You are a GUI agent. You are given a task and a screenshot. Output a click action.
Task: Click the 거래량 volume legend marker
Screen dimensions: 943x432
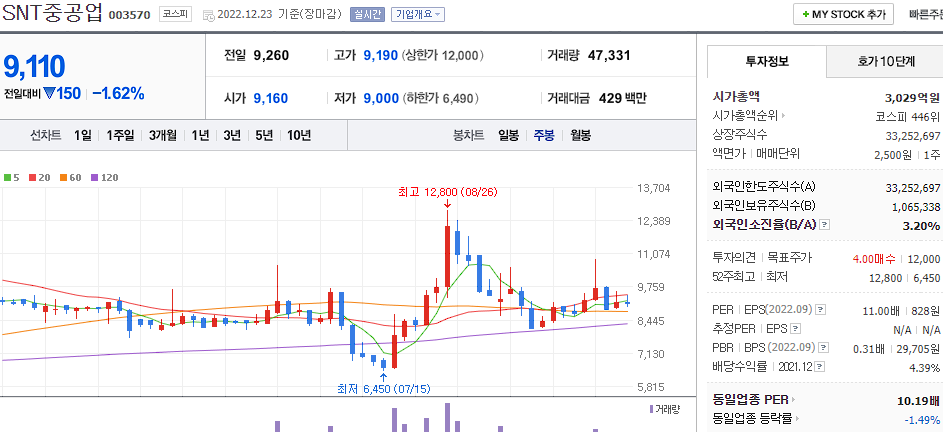(665, 409)
